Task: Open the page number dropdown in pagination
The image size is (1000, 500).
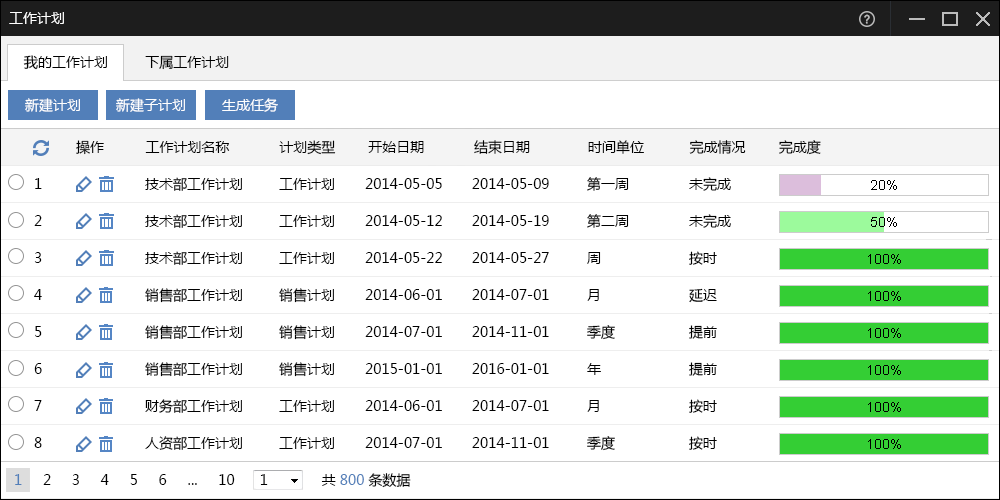Action: [278, 480]
